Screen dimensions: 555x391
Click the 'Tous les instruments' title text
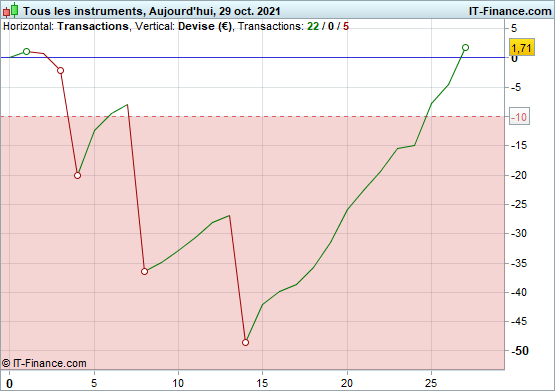[83, 11]
